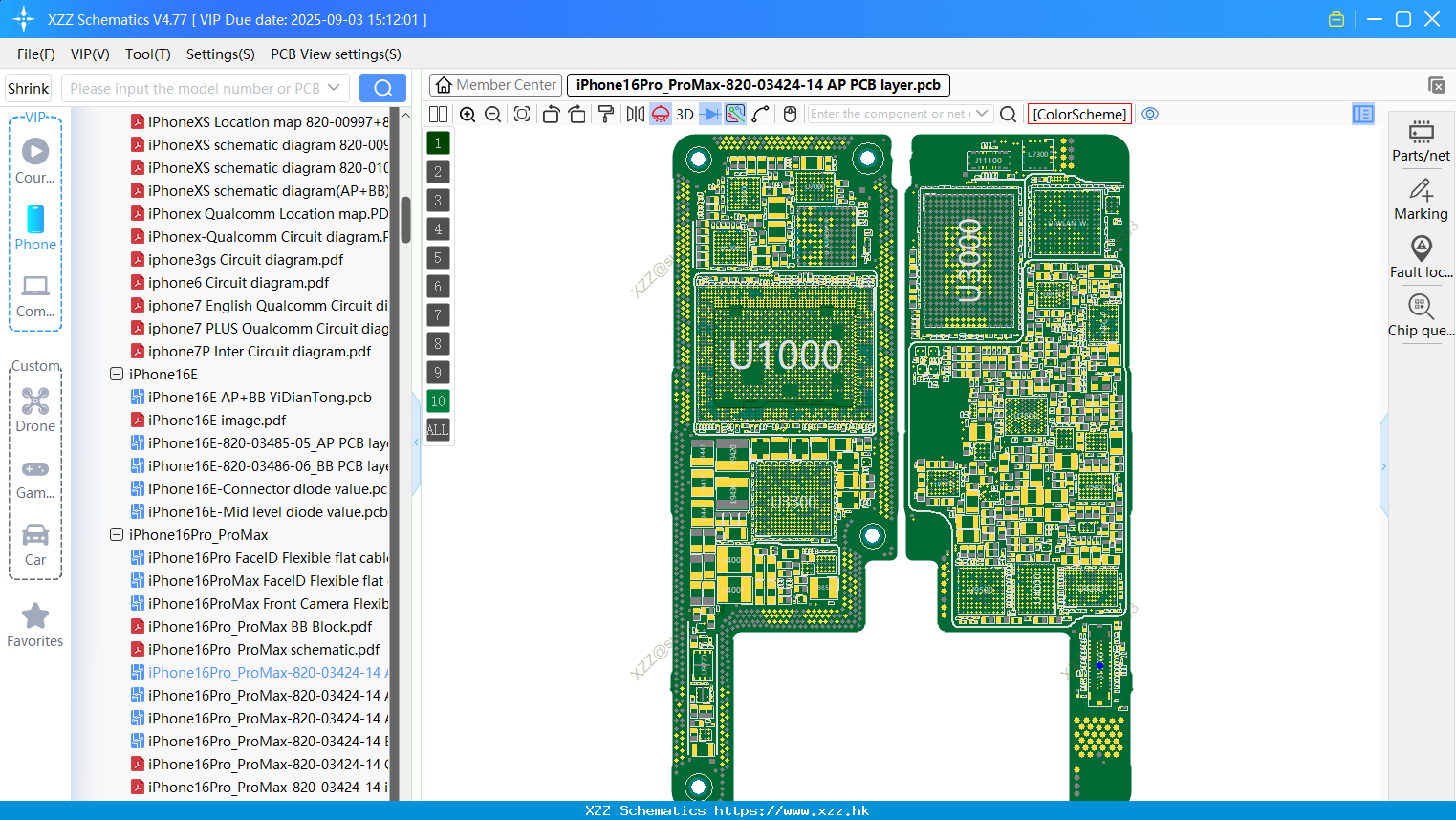Collapse the iPhone16Pro_ProMax folder
This screenshot has width=1456, height=820.
coord(117,535)
